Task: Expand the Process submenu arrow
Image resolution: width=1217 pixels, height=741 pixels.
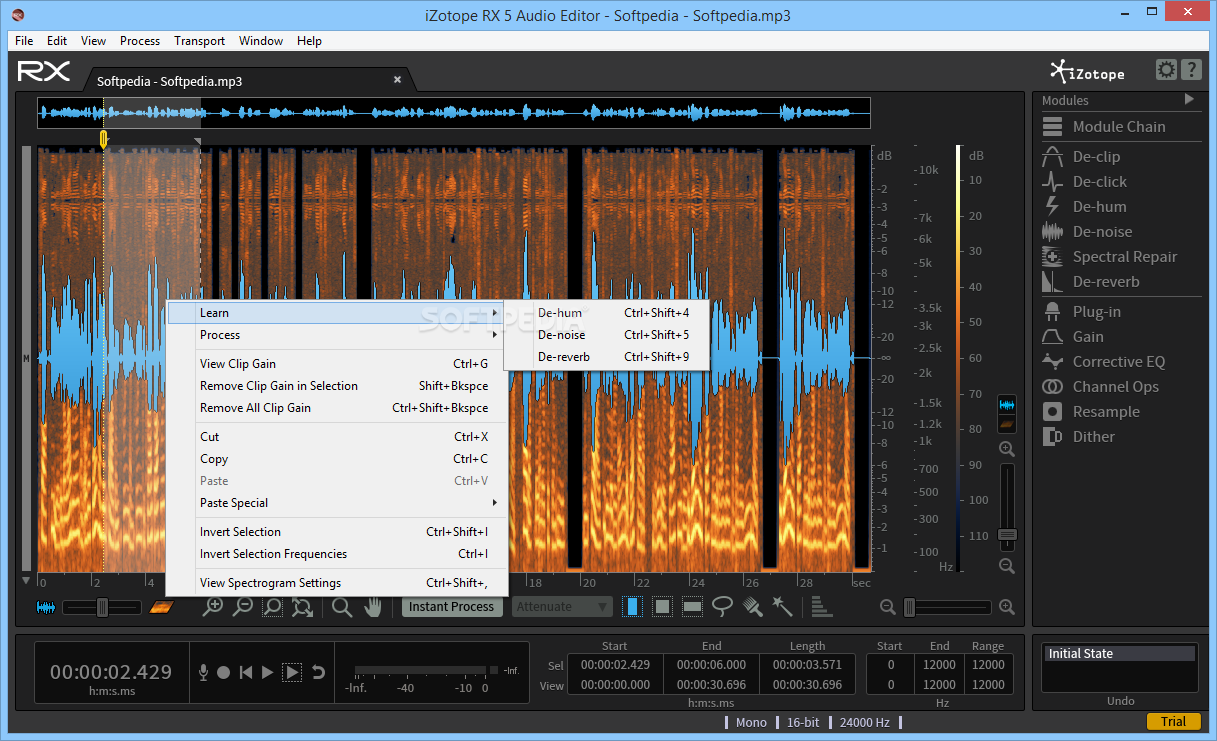Action: click(x=496, y=335)
